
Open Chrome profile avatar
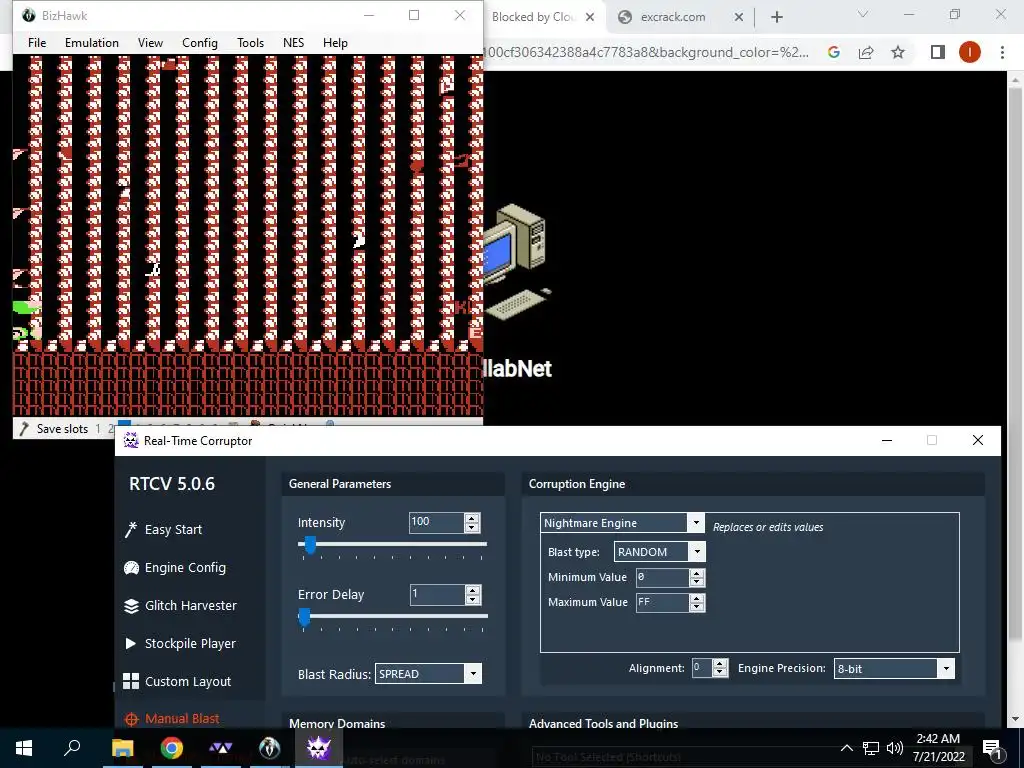point(970,52)
